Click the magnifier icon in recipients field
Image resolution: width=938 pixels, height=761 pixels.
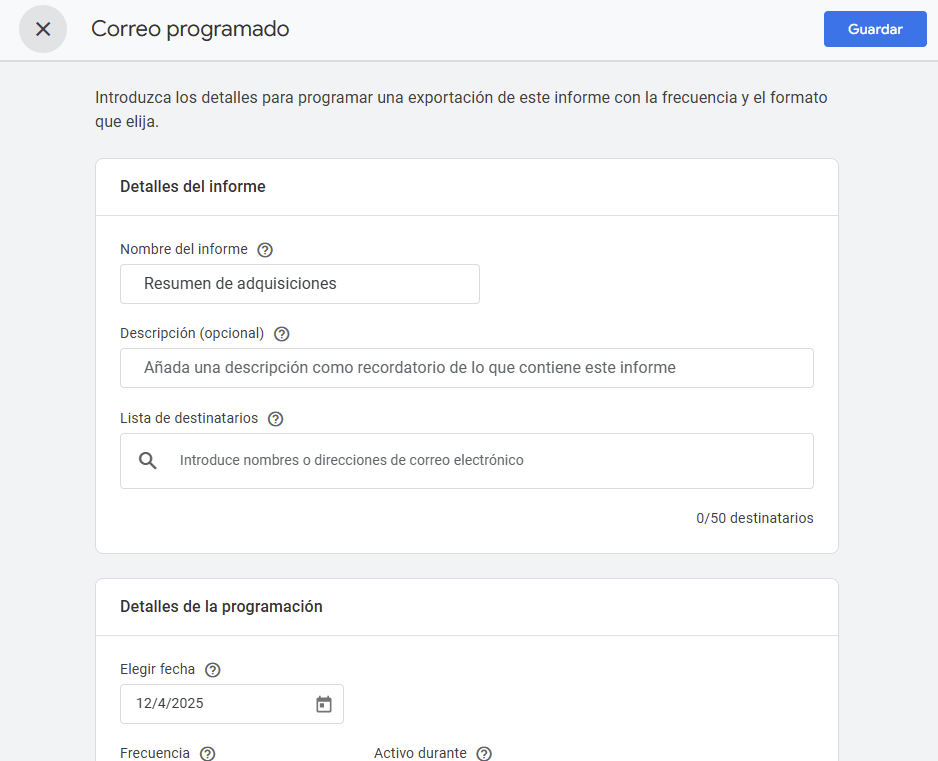click(148, 461)
